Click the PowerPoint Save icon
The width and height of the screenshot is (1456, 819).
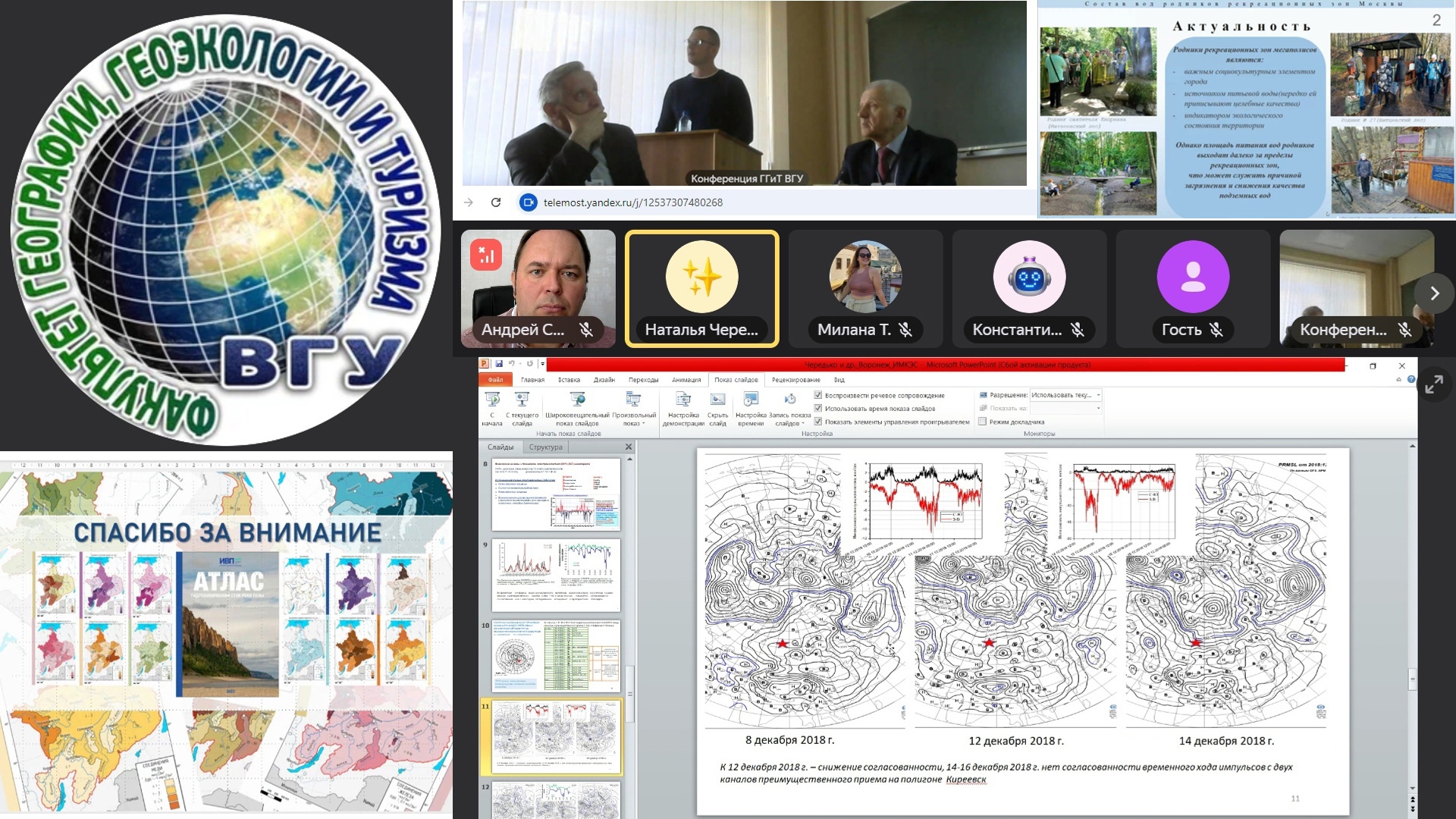pyautogui.click(x=498, y=364)
